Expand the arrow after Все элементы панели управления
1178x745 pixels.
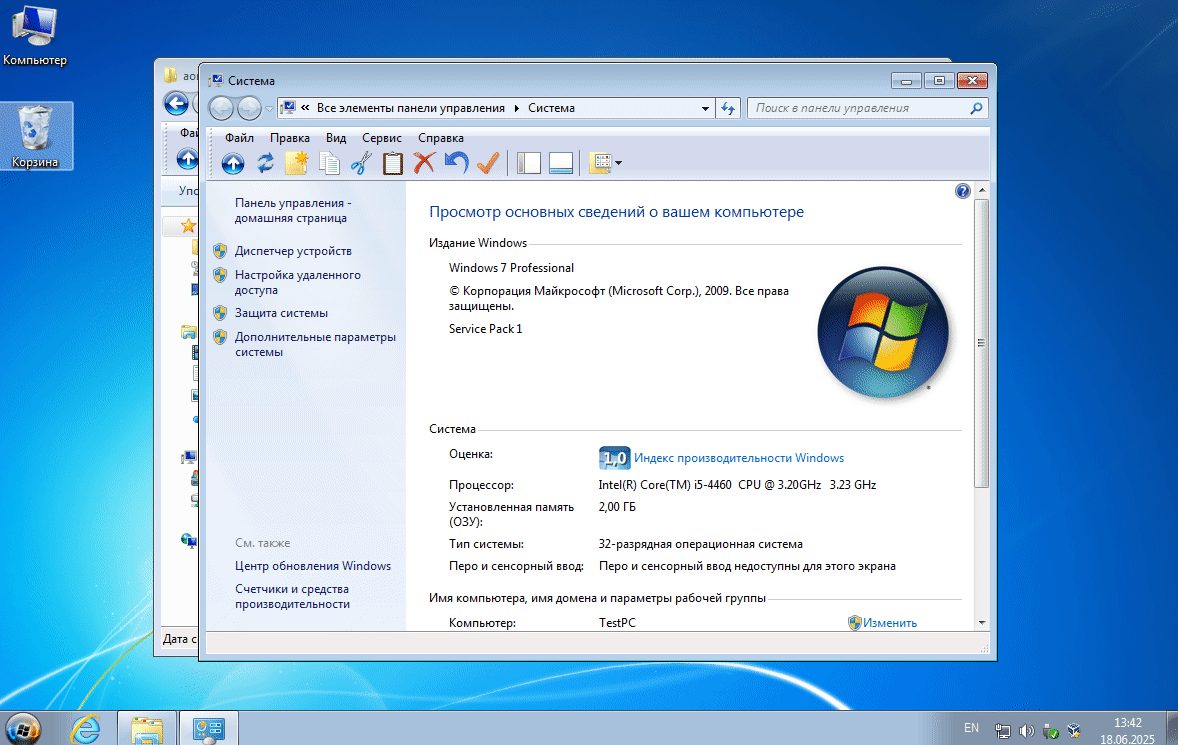[x=517, y=108]
